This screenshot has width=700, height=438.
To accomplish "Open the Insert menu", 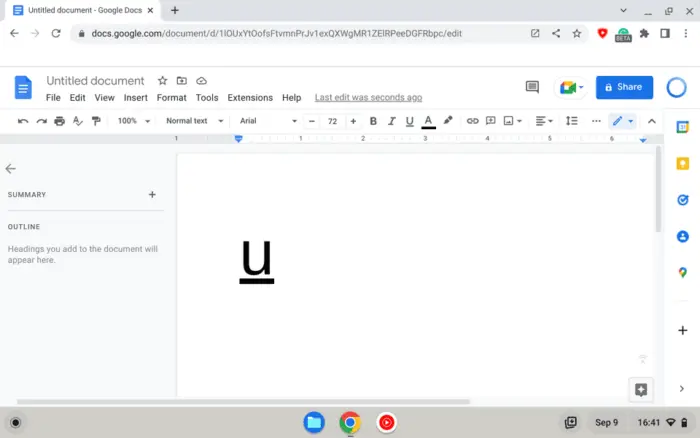I will point(136,98).
